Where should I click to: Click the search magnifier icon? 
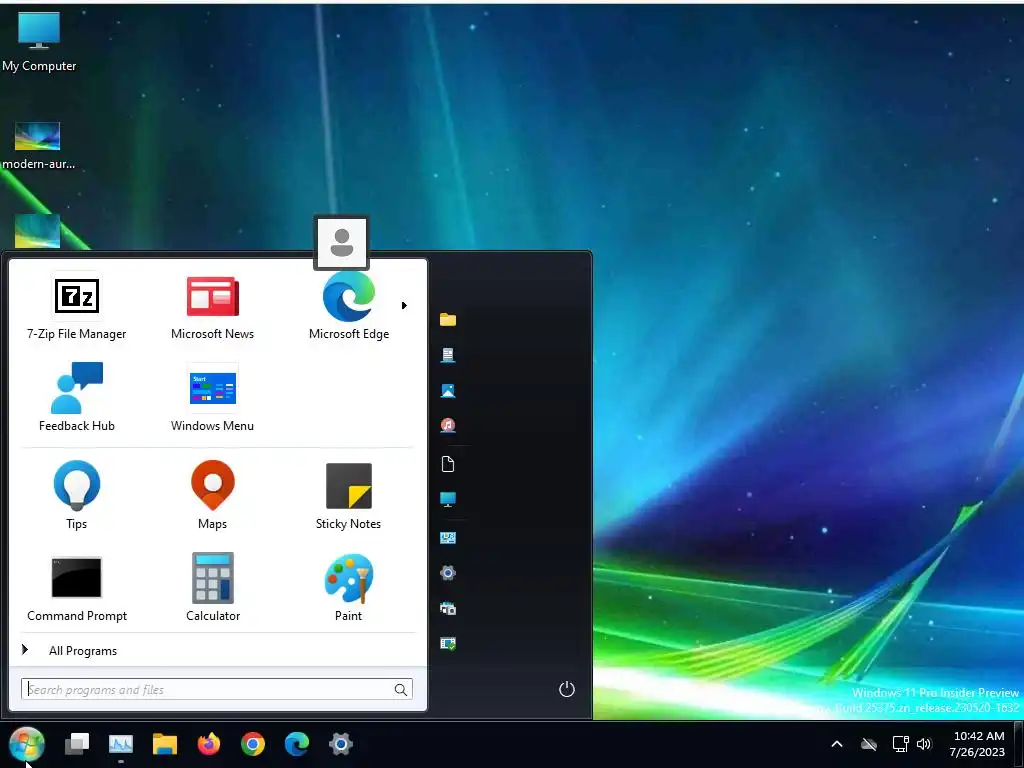coord(401,690)
